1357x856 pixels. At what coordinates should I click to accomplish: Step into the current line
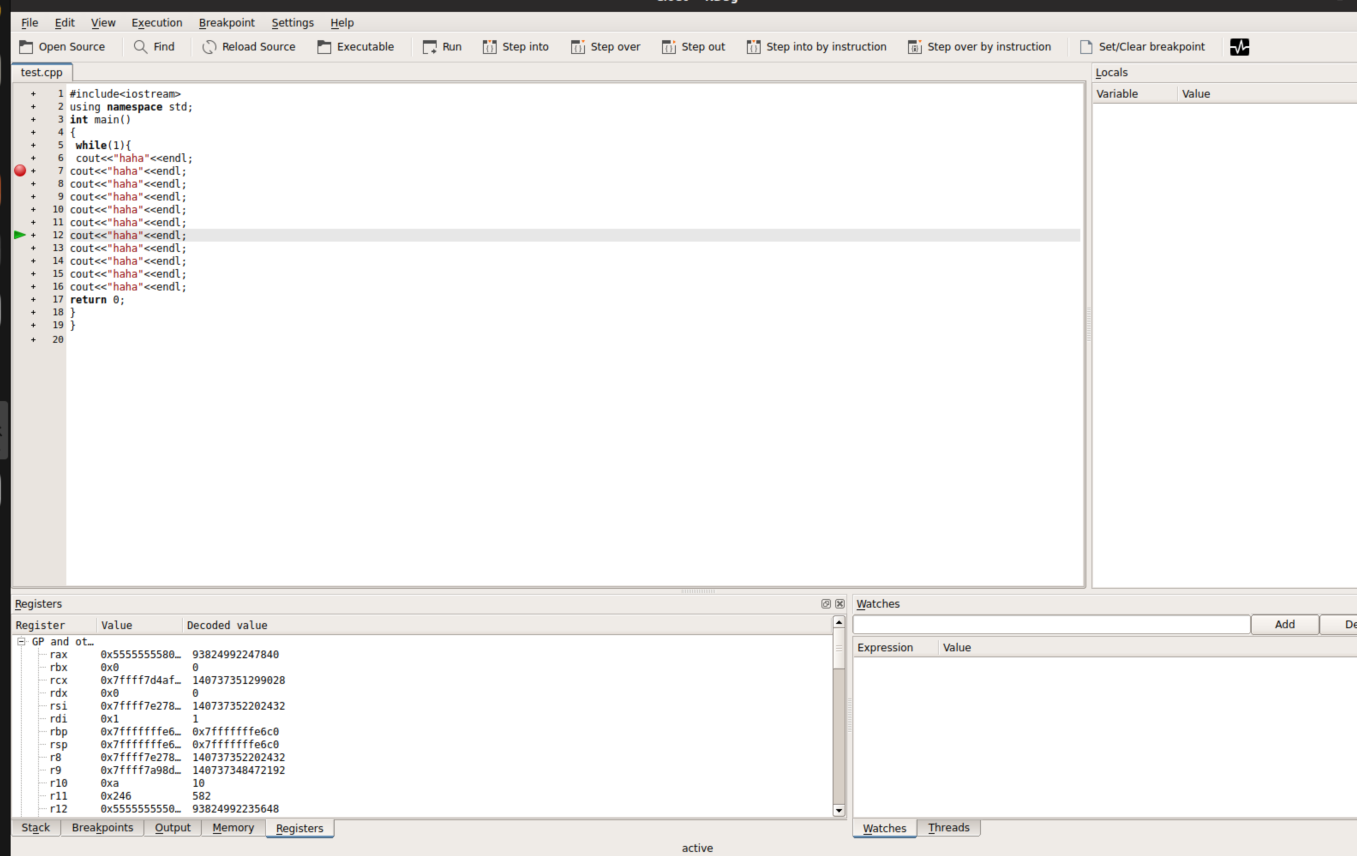coord(516,47)
